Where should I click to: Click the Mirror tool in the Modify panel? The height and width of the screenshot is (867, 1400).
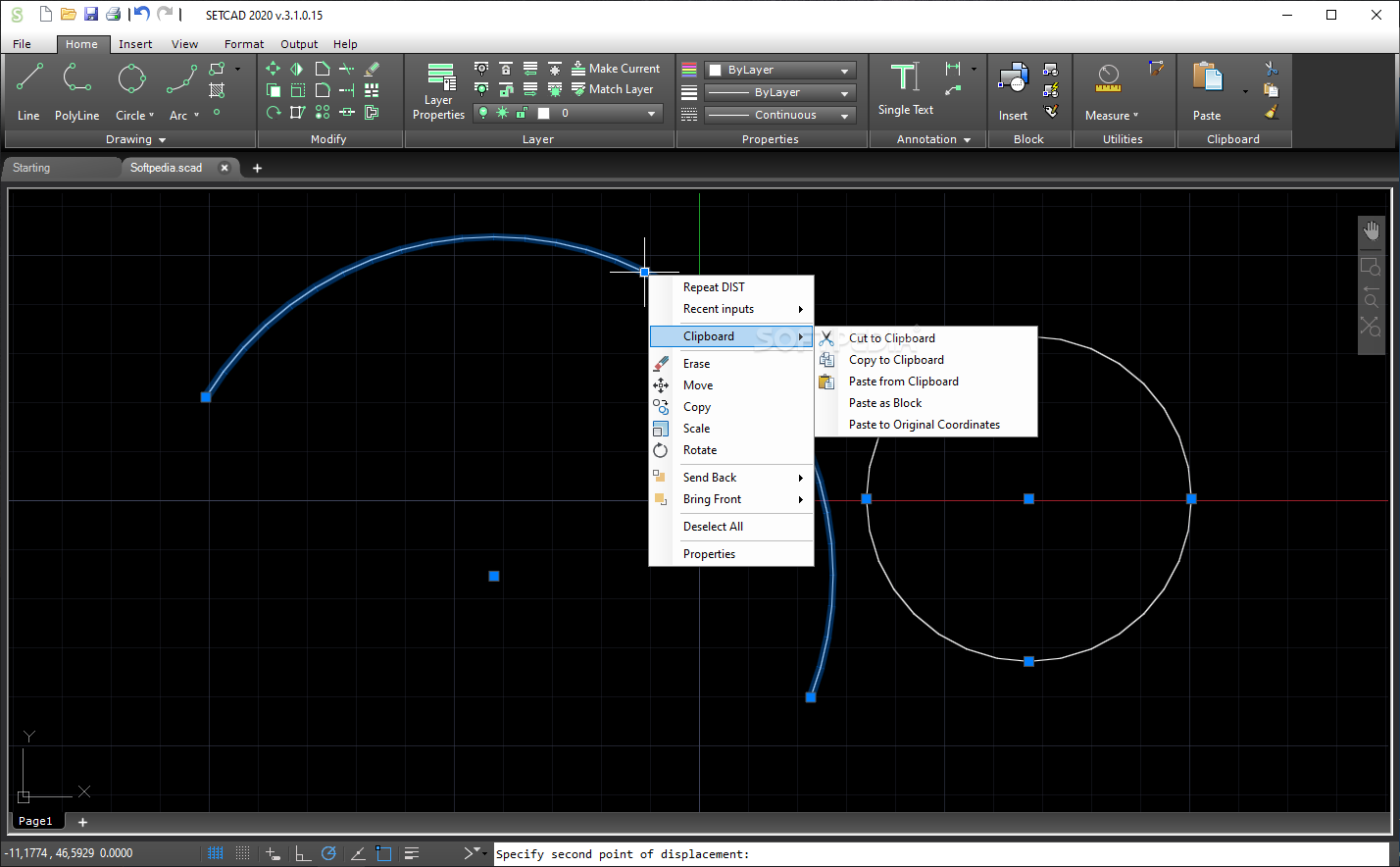297,69
